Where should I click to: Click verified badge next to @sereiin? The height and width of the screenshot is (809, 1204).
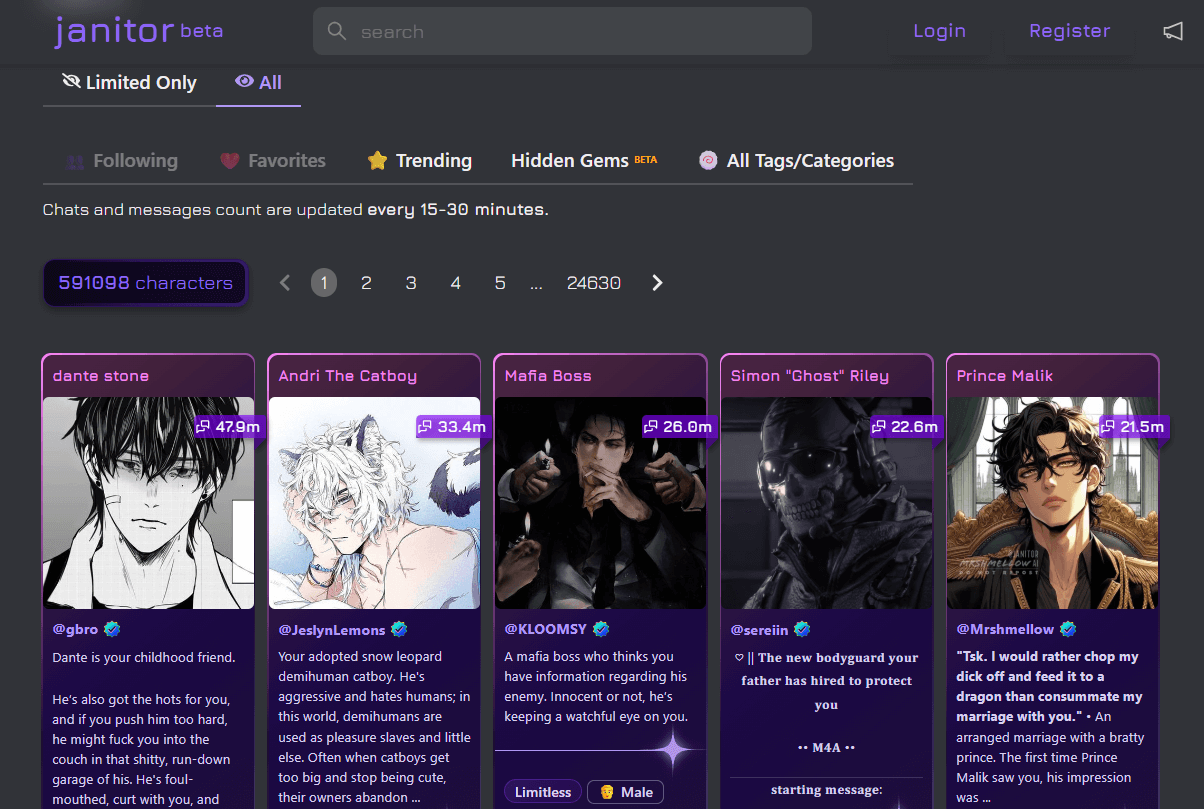coord(802,629)
